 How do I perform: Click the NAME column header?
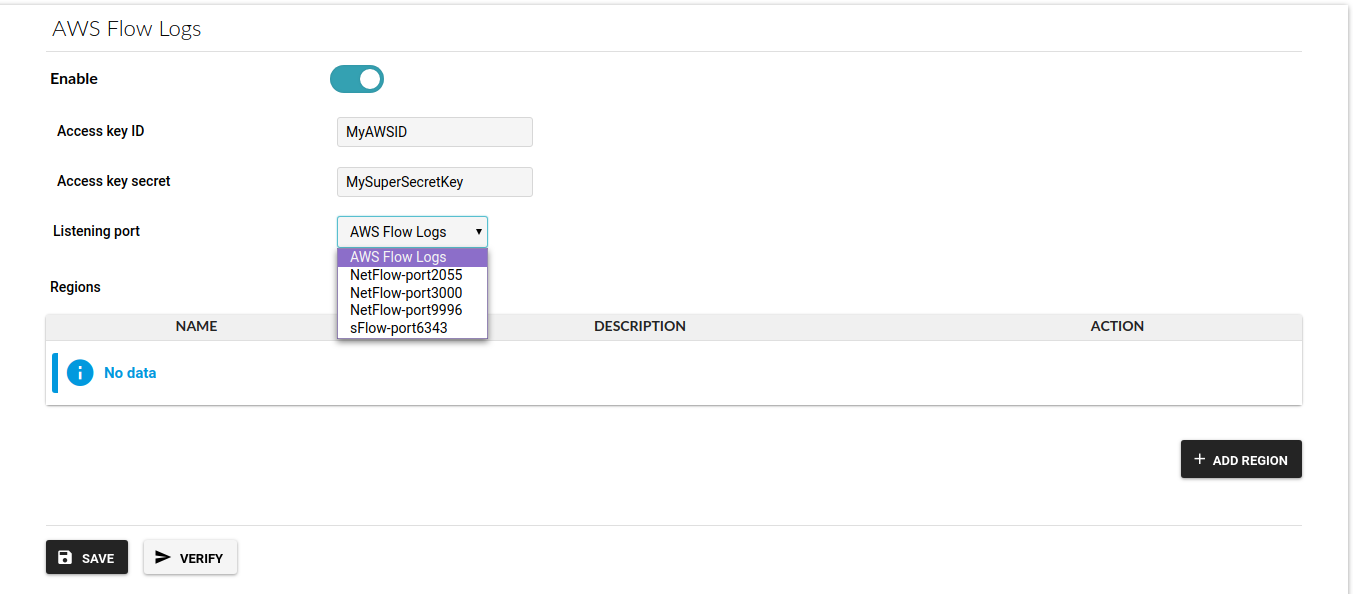[x=196, y=326]
